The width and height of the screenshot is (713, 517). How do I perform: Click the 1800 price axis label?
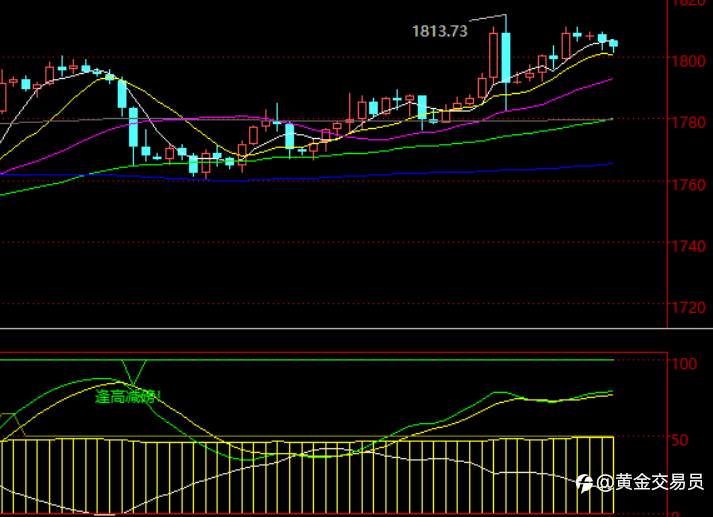click(689, 61)
